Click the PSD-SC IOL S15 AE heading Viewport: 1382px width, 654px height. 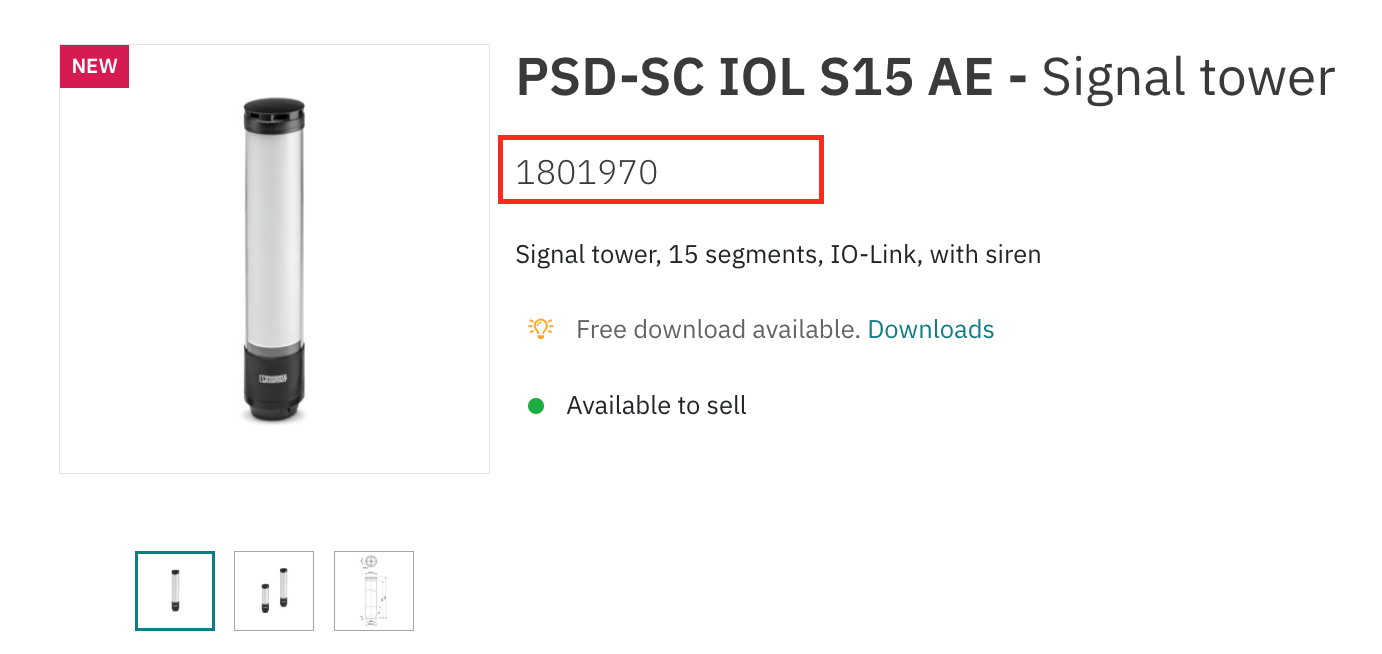pyautogui.click(x=754, y=79)
